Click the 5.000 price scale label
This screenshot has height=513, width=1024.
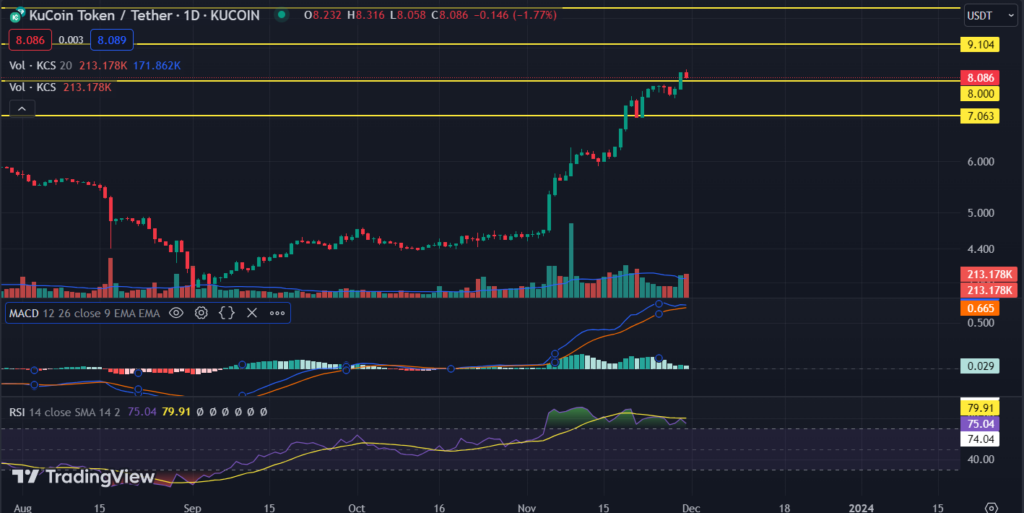(x=980, y=213)
